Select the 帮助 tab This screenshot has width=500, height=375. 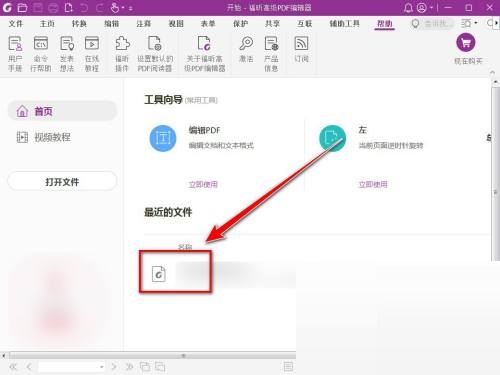[384, 24]
